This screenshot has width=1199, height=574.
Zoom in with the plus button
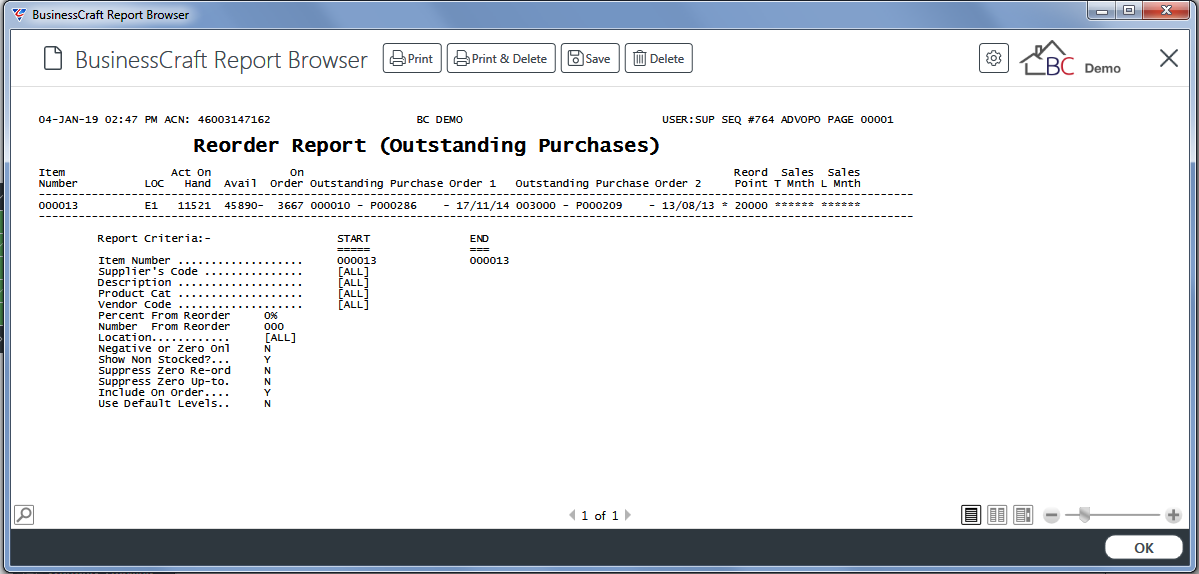[1174, 516]
